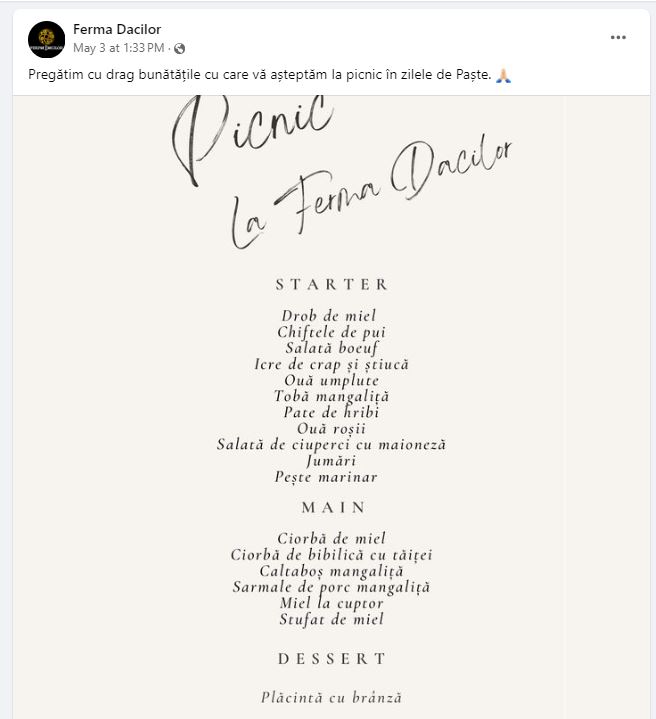656x719 pixels.
Task: Open the Ferma Dacilor page name link
Action: [117, 29]
